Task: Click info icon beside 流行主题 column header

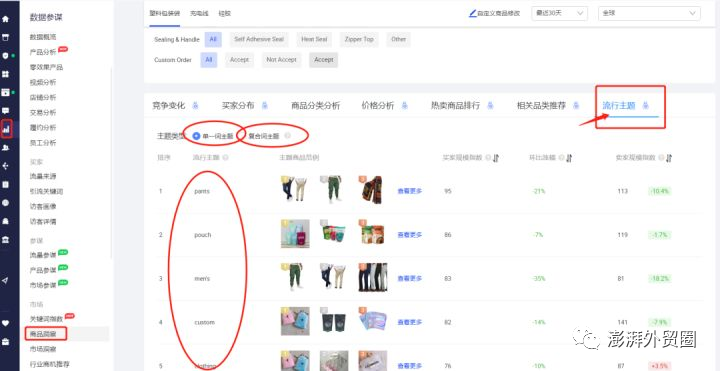Action: click(x=225, y=157)
